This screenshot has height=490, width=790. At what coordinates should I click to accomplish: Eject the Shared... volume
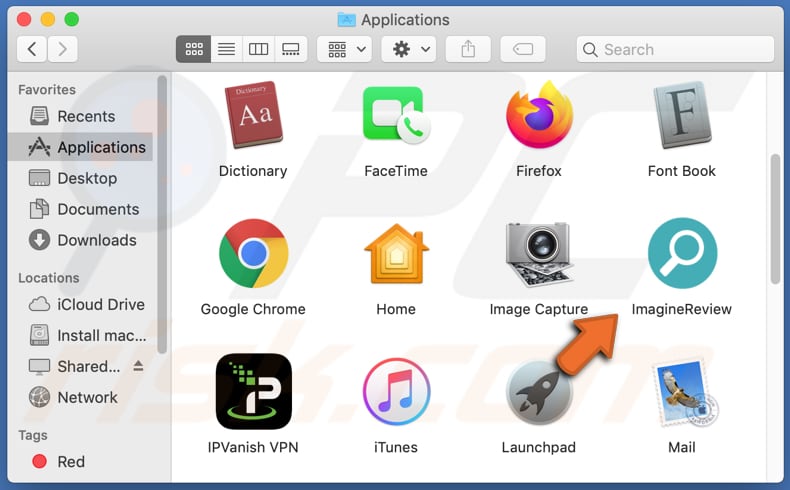[x=139, y=366]
